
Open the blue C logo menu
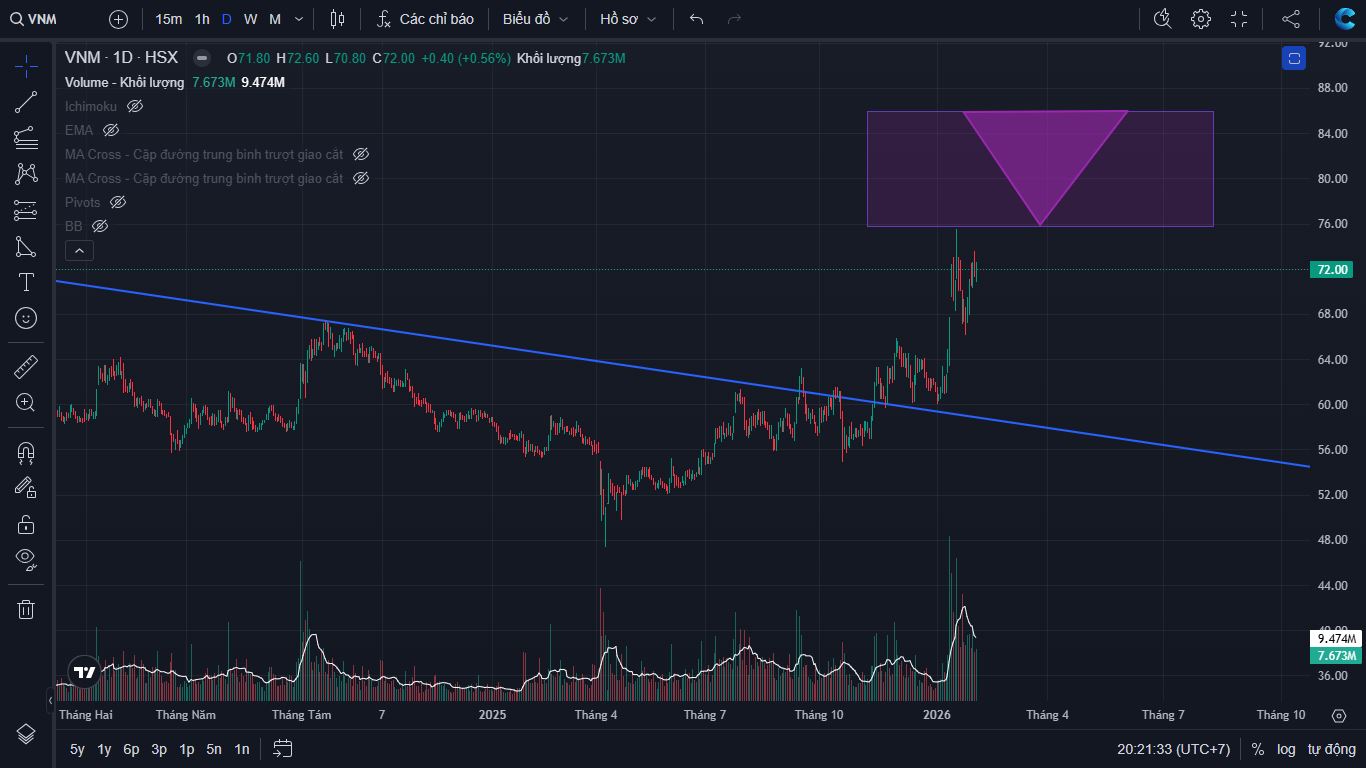point(1345,19)
